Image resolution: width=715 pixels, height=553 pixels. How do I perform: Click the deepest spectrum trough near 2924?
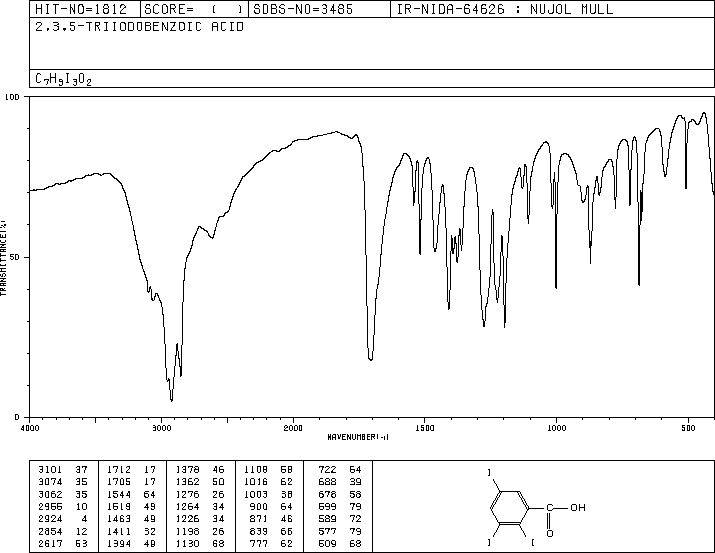(171, 400)
